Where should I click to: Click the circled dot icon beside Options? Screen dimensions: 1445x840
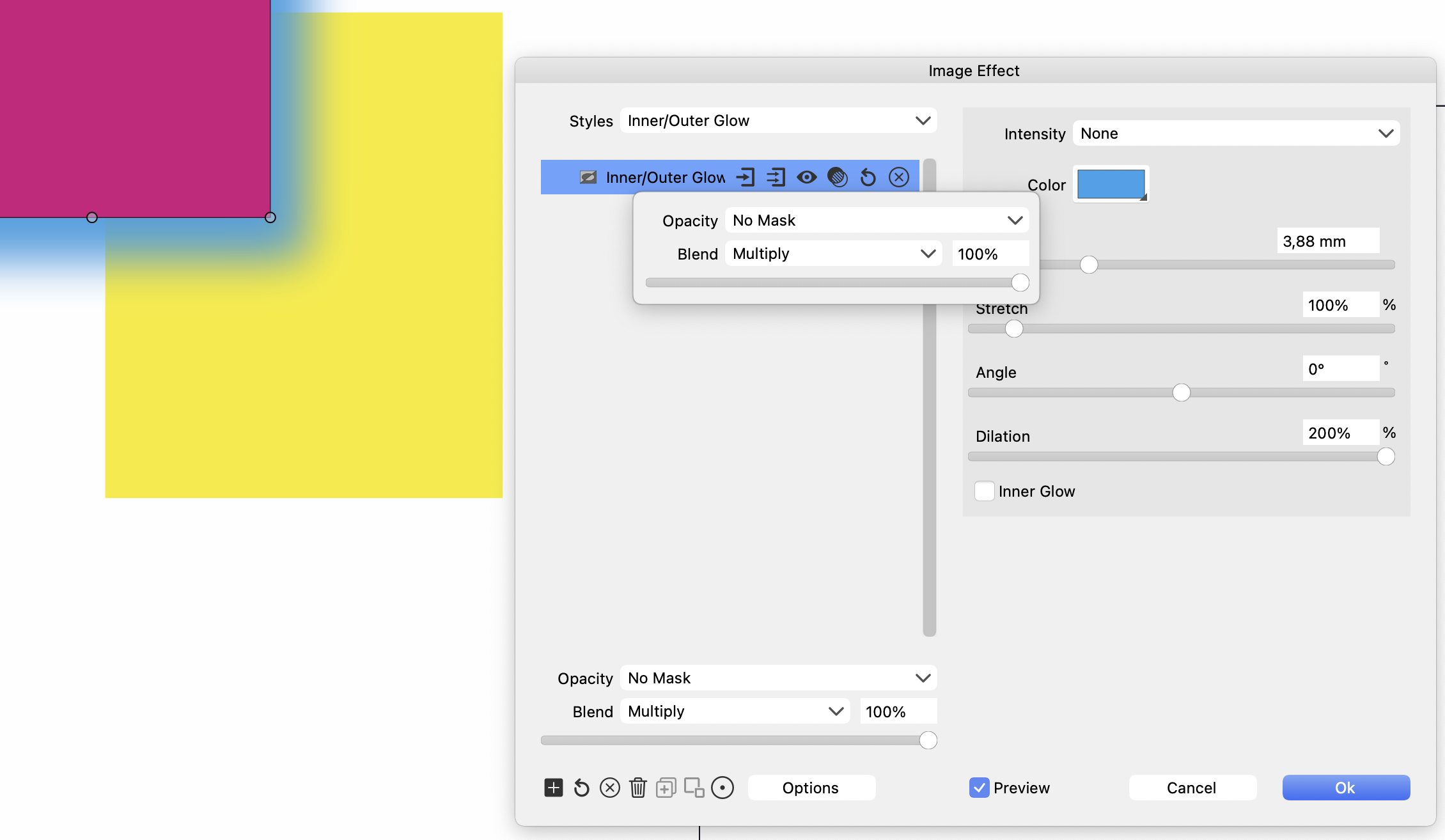(722, 788)
